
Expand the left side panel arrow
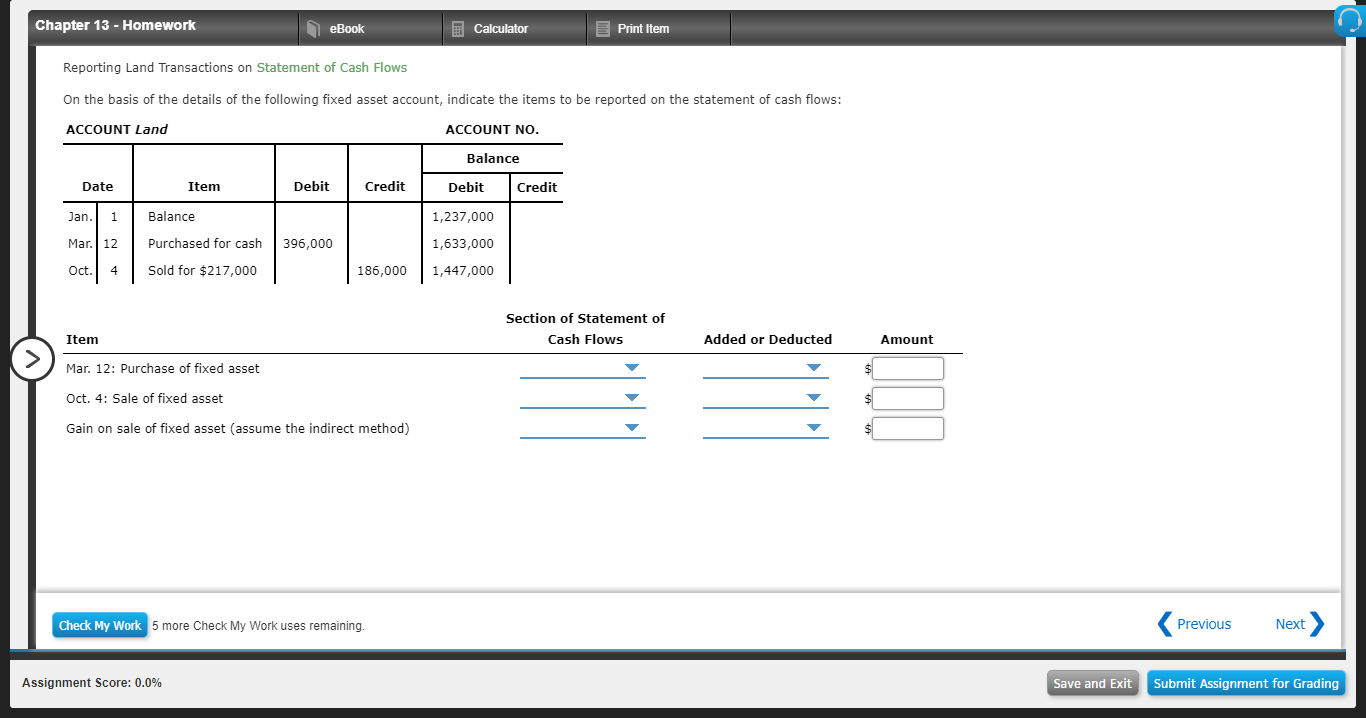(x=33, y=358)
